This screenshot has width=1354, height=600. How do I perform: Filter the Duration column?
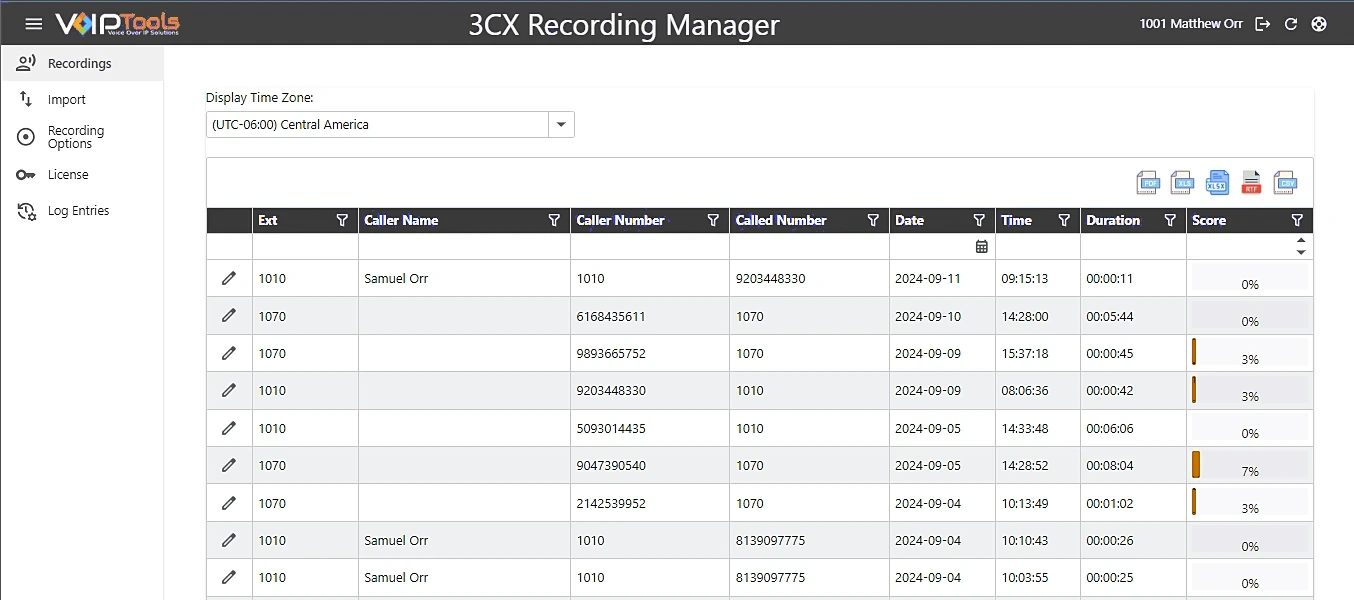[x=1170, y=221]
